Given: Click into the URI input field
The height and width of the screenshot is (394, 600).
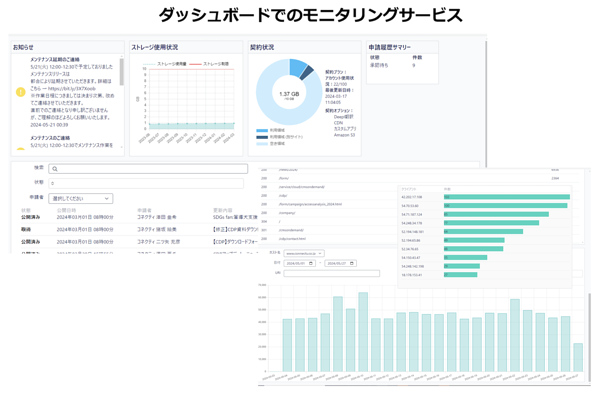Looking at the screenshot, I should pos(332,273).
